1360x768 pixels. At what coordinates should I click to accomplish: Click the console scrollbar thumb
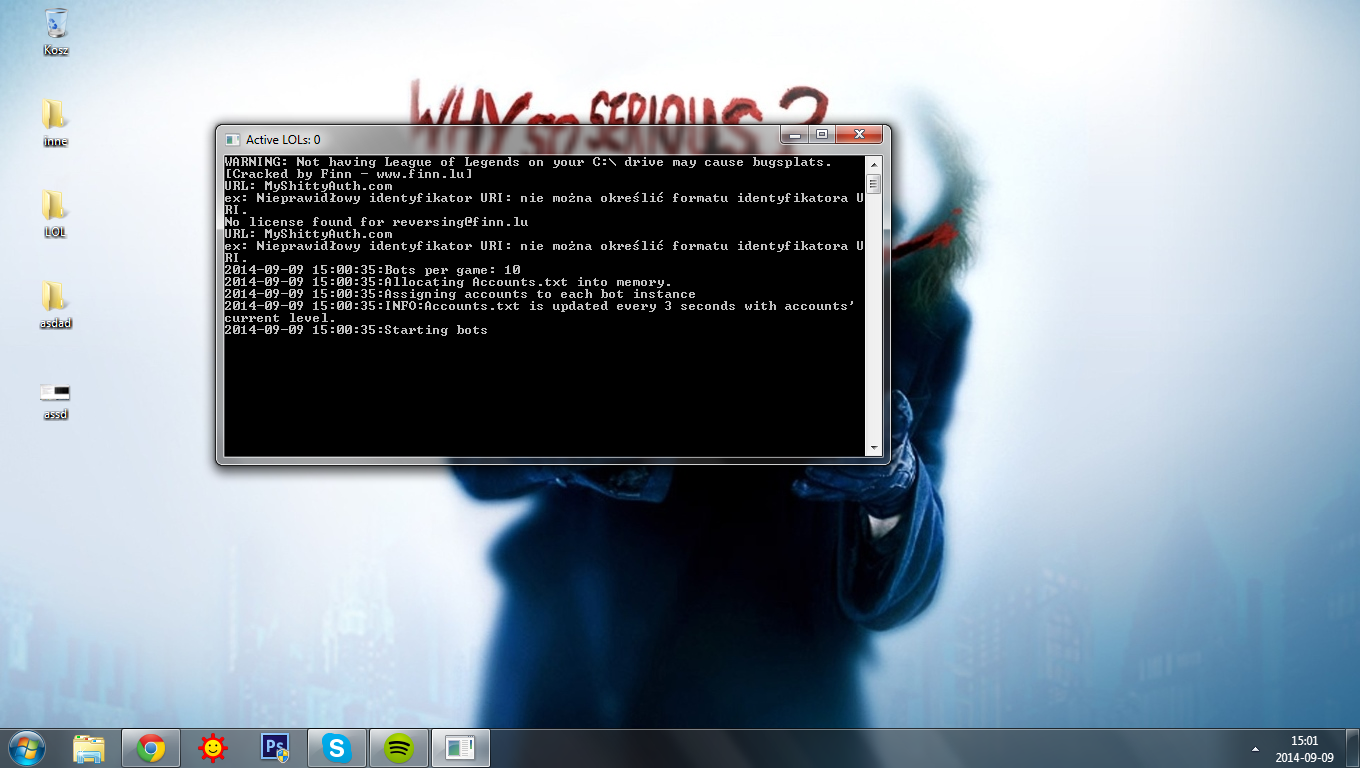873,184
